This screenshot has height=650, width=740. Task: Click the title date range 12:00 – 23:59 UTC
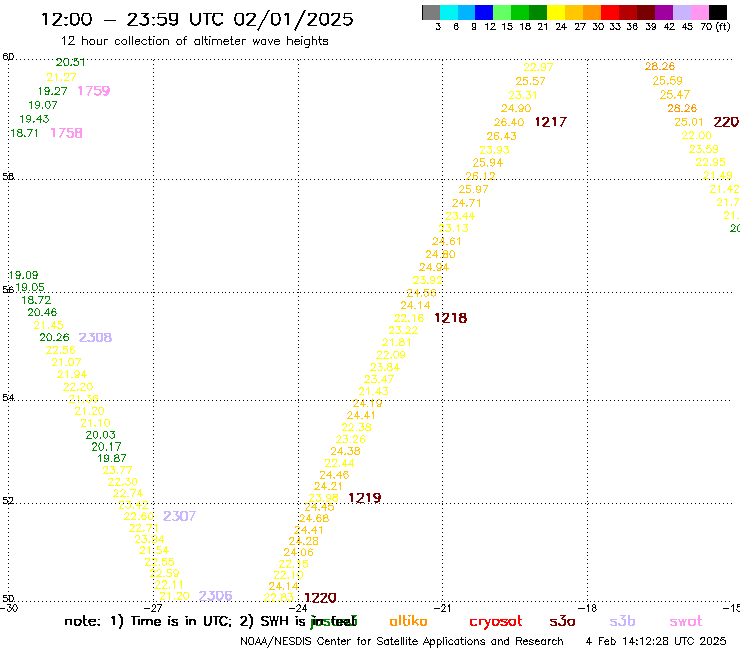[134, 19]
